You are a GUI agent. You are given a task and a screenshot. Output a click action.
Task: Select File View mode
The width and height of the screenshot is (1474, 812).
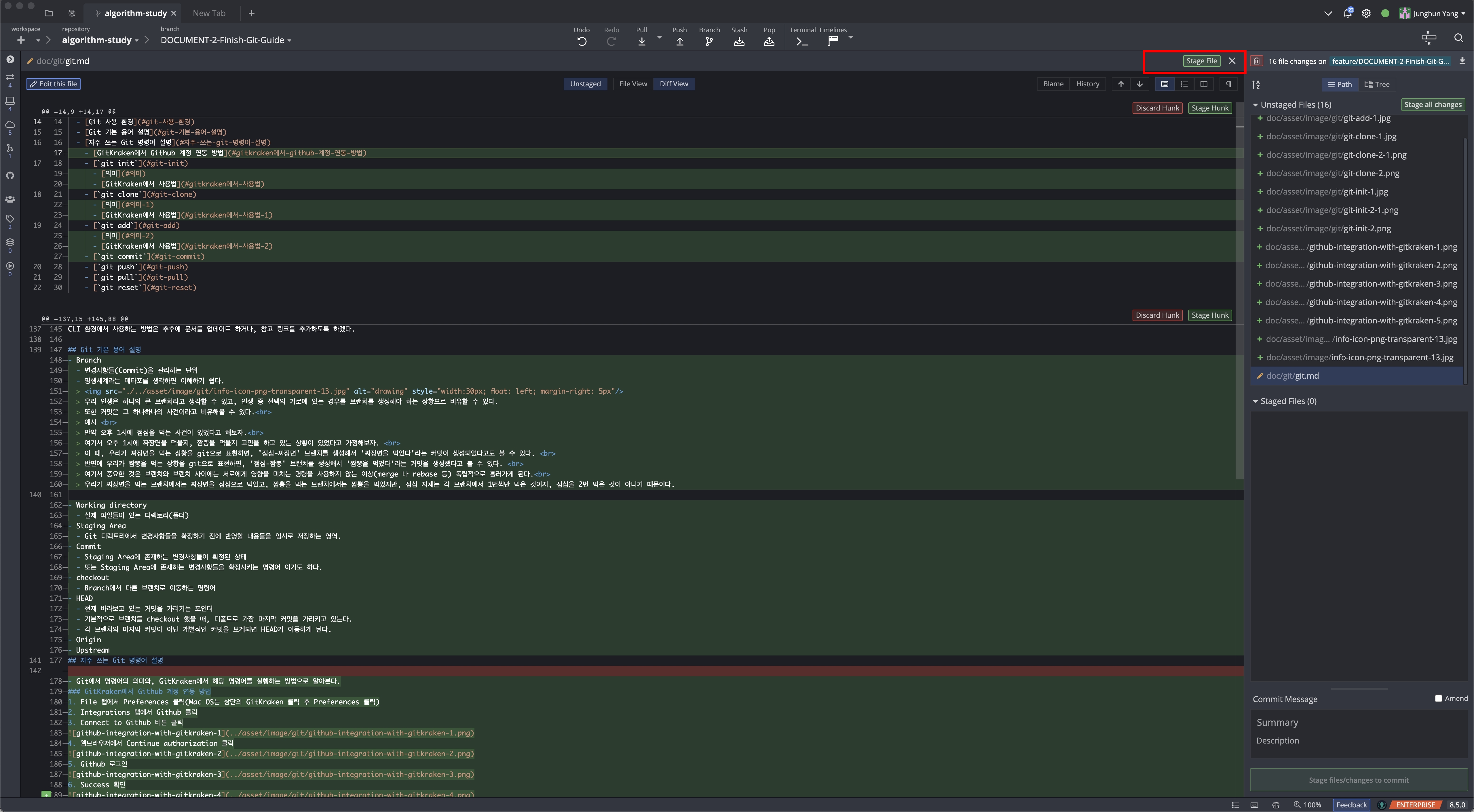point(633,84)
